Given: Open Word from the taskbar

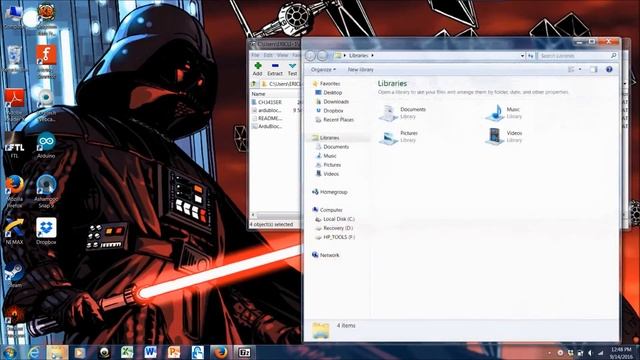Looking at the screenshot, I should [x=150, y=353].
